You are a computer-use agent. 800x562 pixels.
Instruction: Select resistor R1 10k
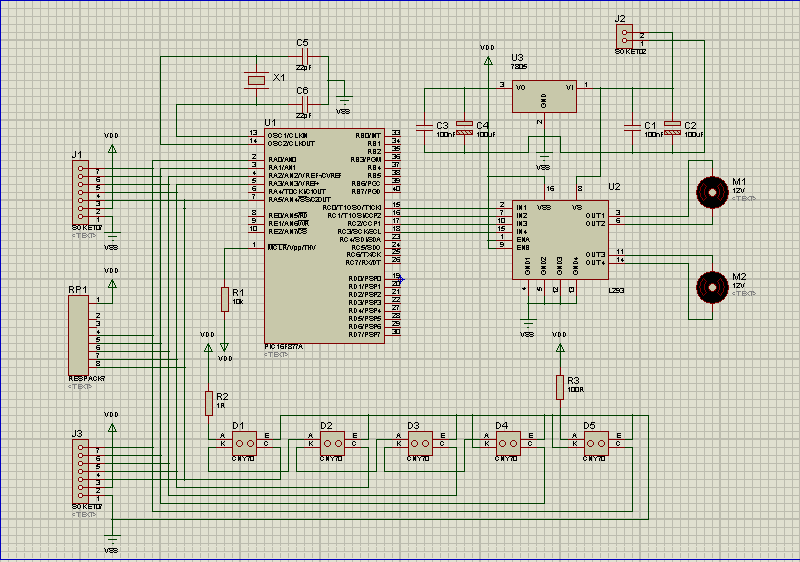click(x=224, y=299)
